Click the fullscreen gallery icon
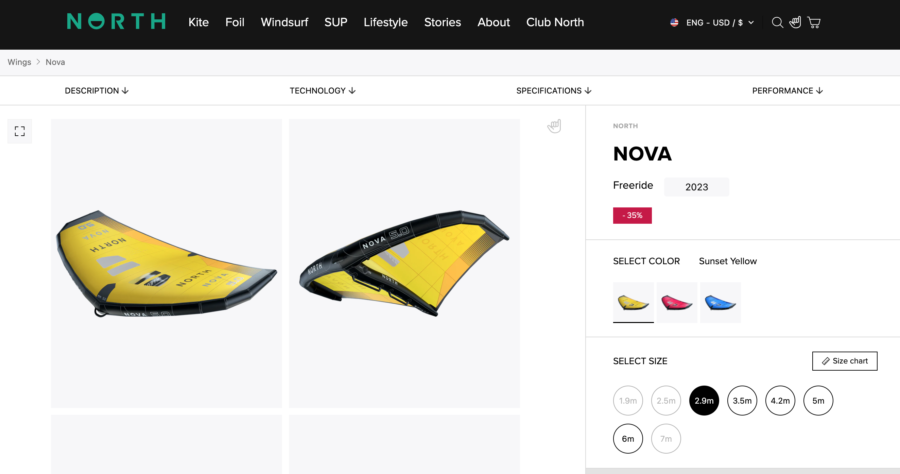The width and height of the screenshot is (900, 474). 19,131
